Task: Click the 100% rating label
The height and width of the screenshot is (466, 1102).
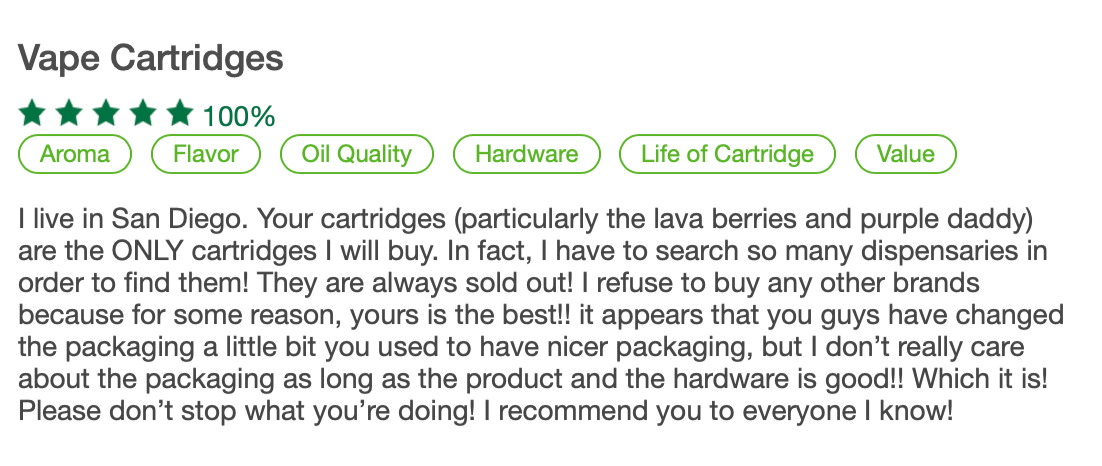Action: 239,116
